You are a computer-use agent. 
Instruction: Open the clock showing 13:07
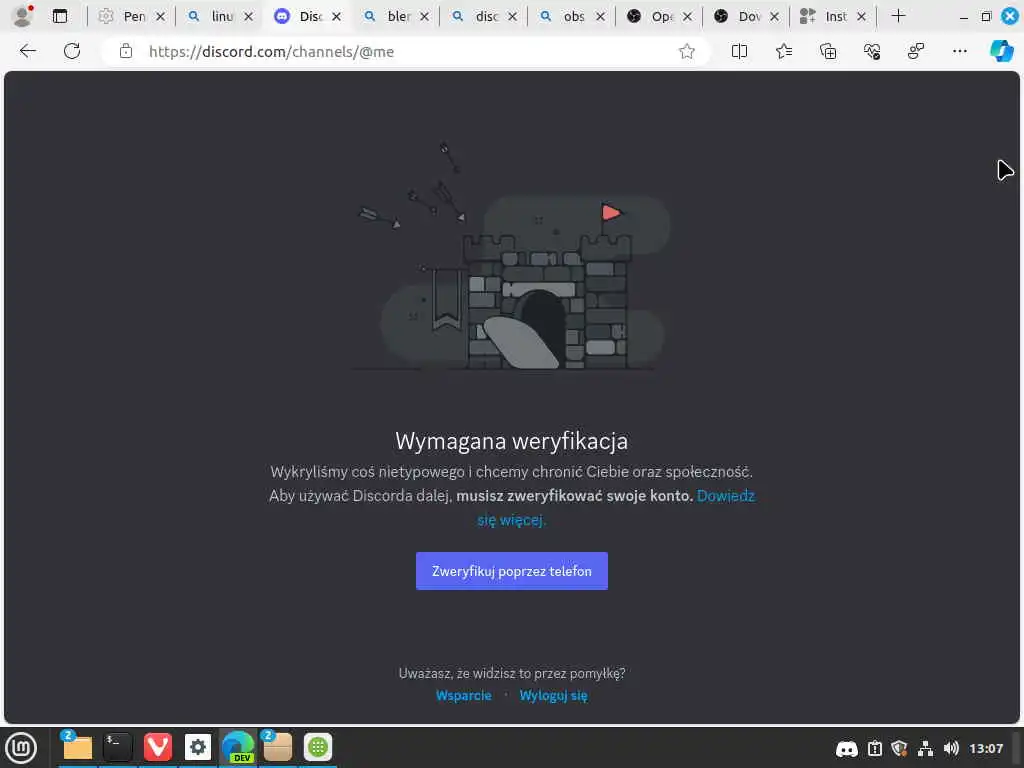click(x=985, y=748)
